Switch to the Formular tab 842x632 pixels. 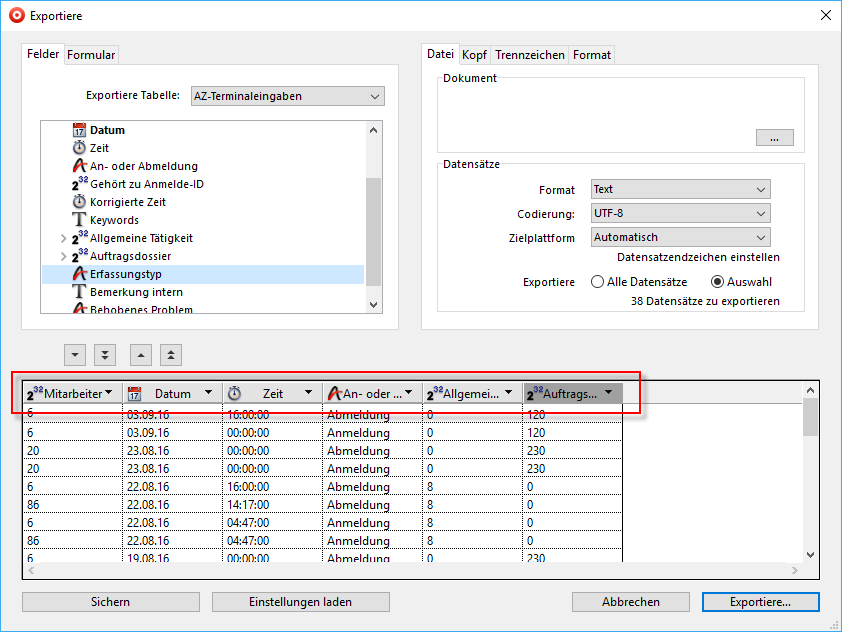91,55
